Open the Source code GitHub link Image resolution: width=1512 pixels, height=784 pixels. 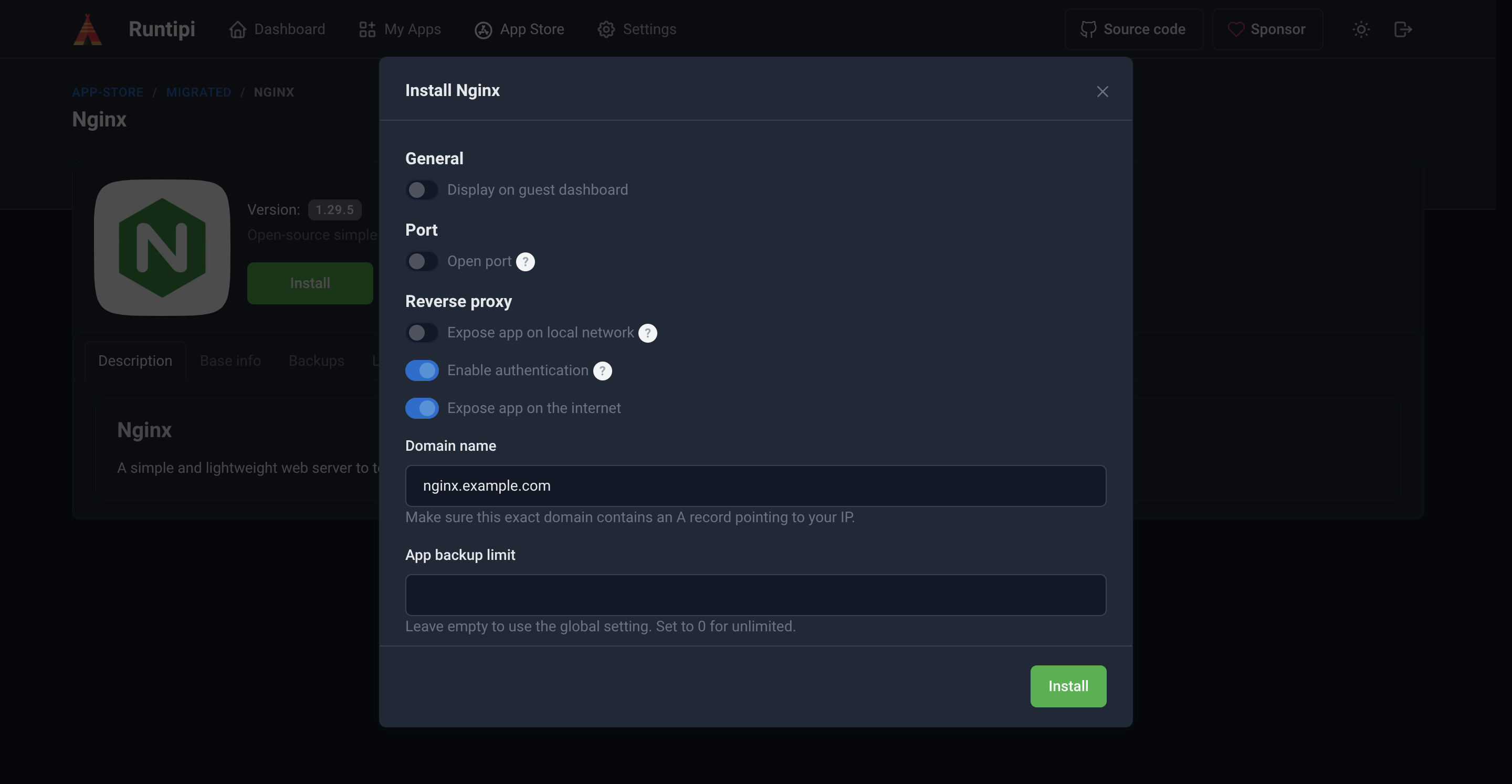[x=1133, y=29]
